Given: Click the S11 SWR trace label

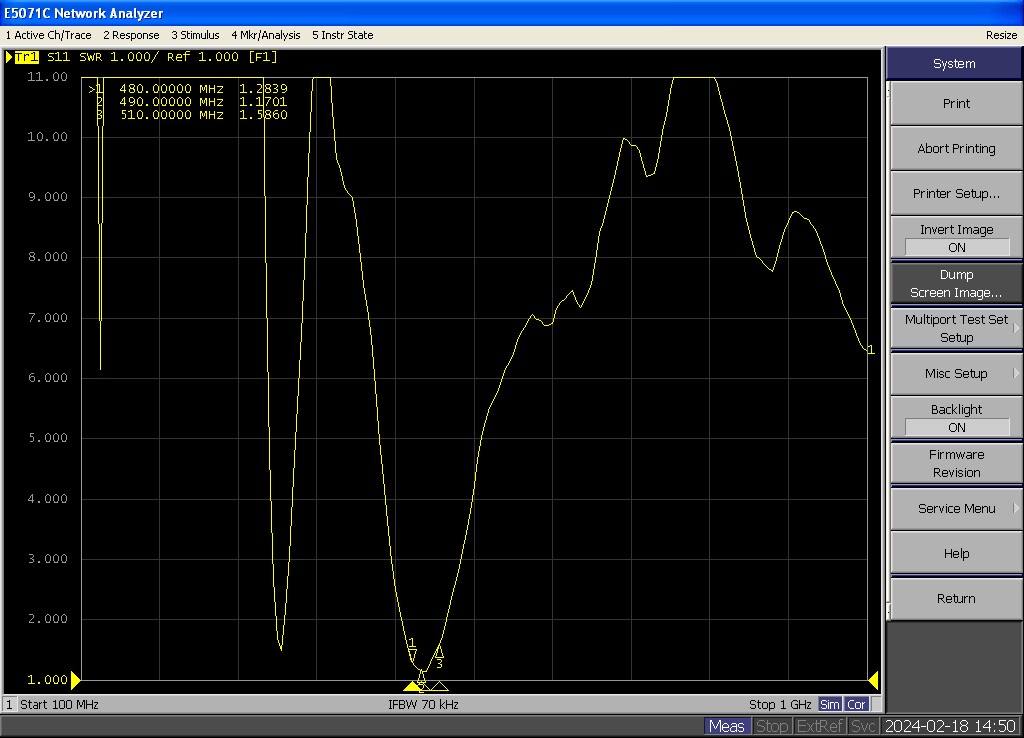Looking at the screenshot, I should 74,57.
